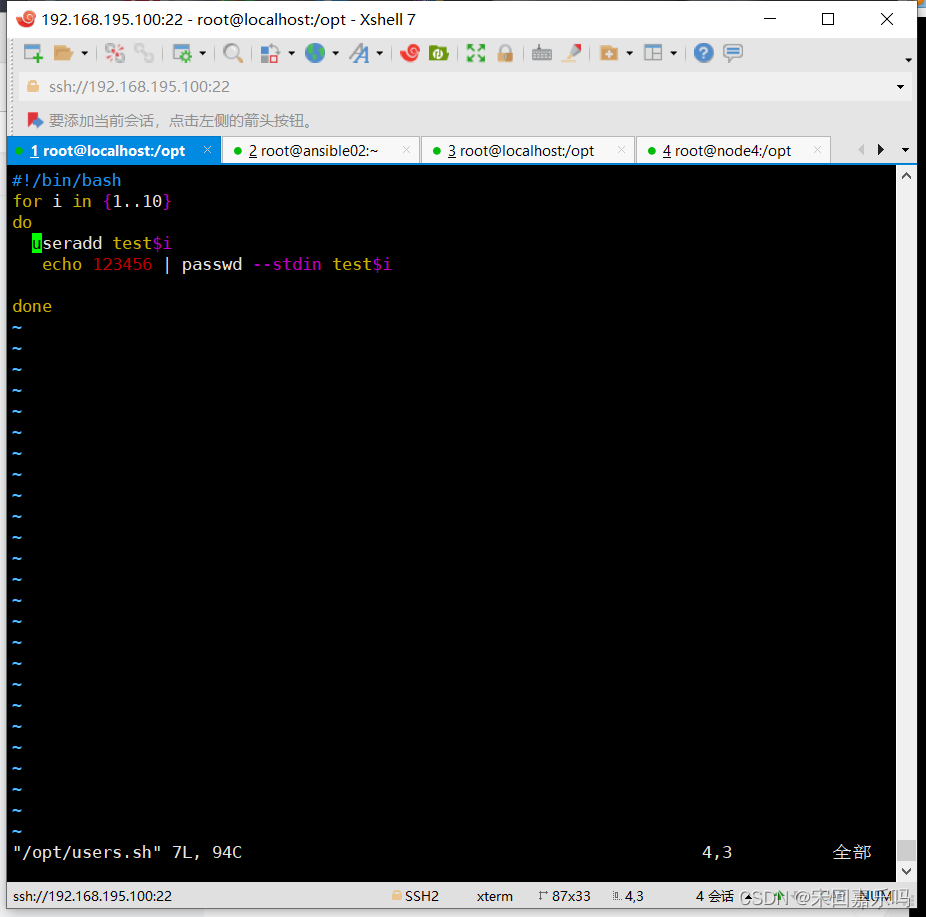Expand the address bar history dropdown
This screenshot has height=917, width=926.
click(901, 87)
